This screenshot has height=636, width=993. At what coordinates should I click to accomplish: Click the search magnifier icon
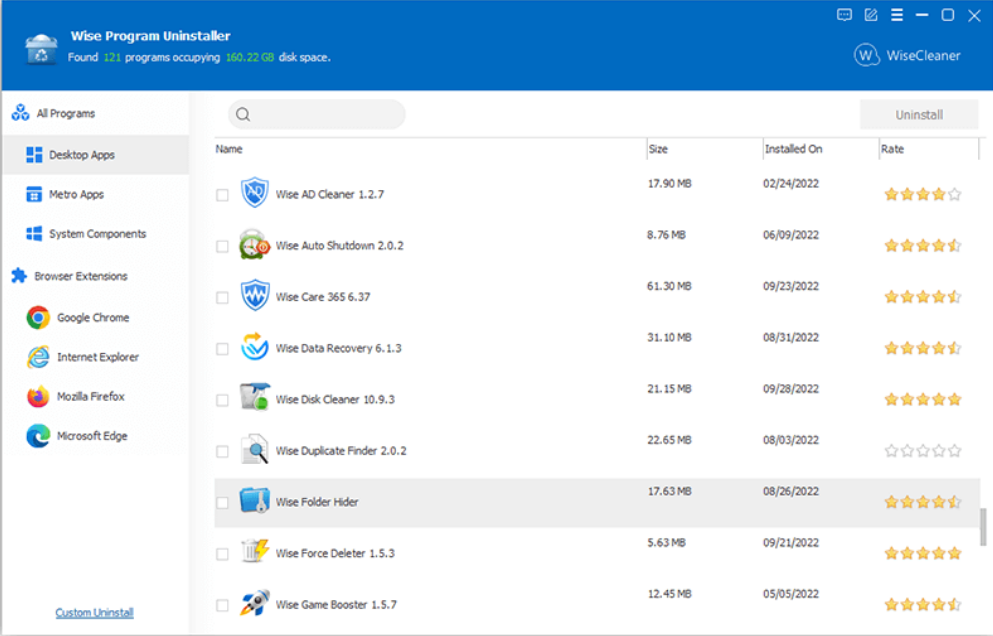[242, 114]
